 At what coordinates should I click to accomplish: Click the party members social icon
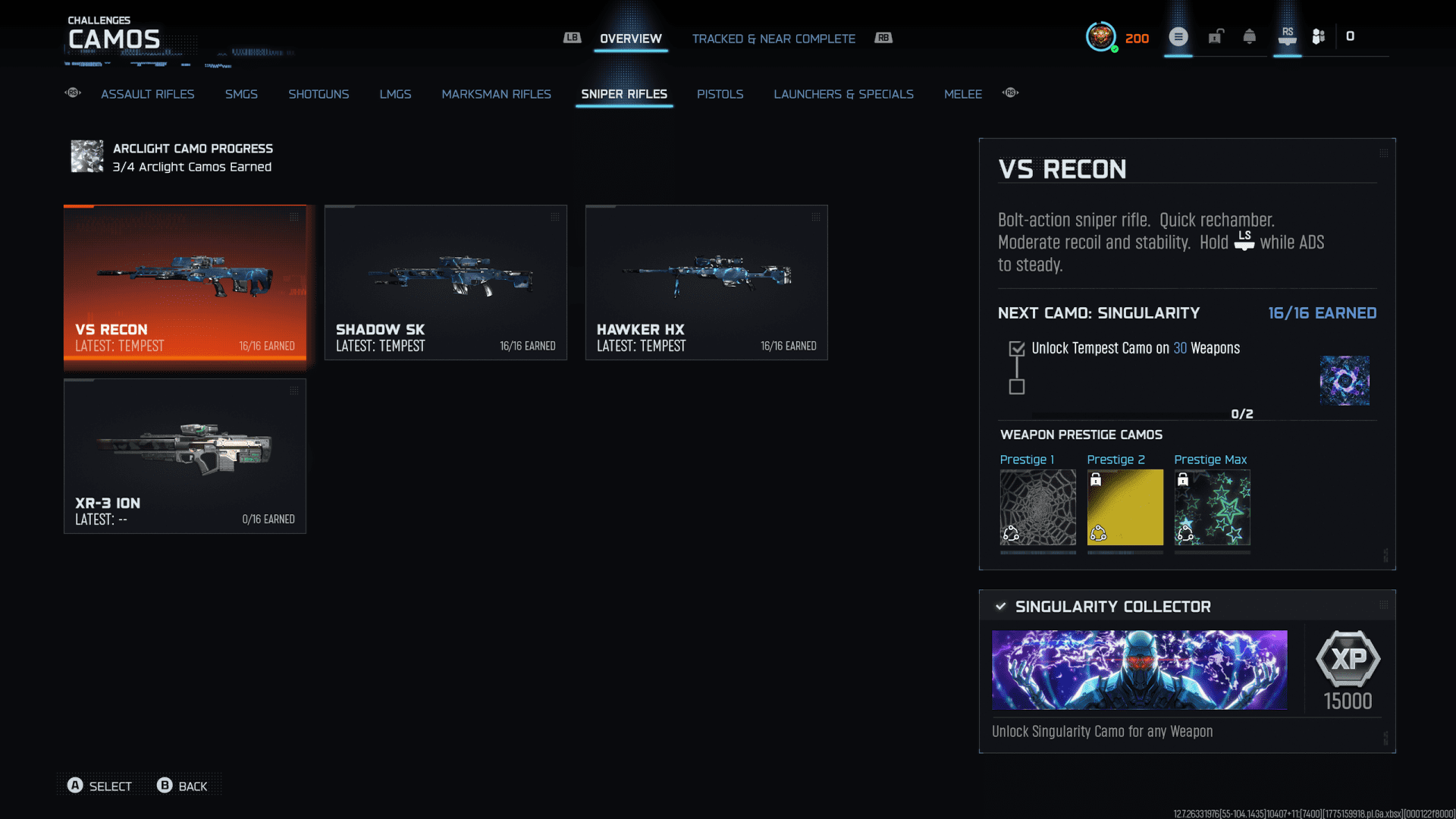[x=1319, y=36]
